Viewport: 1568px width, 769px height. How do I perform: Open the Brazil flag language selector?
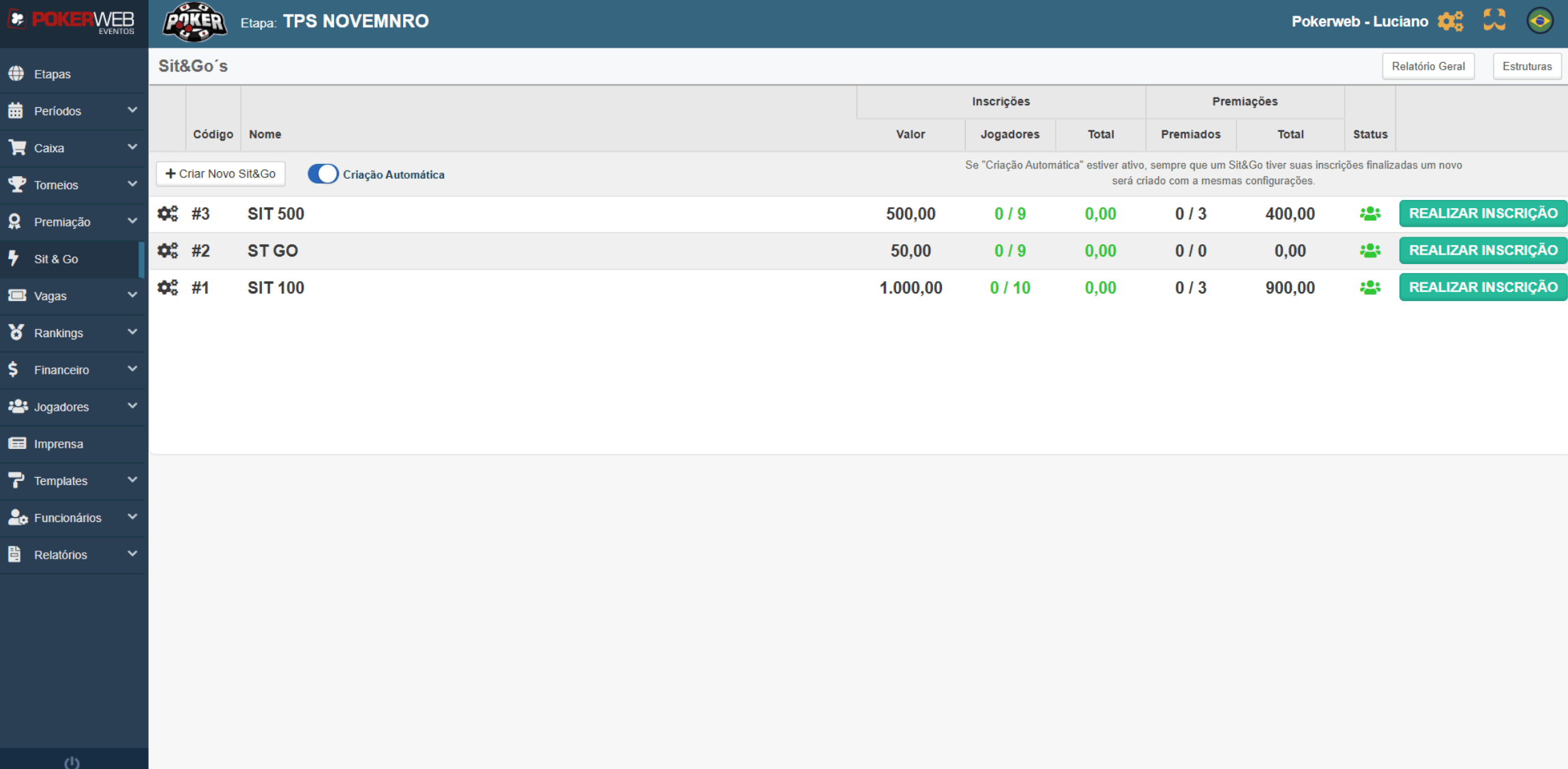pos(1539,21)
